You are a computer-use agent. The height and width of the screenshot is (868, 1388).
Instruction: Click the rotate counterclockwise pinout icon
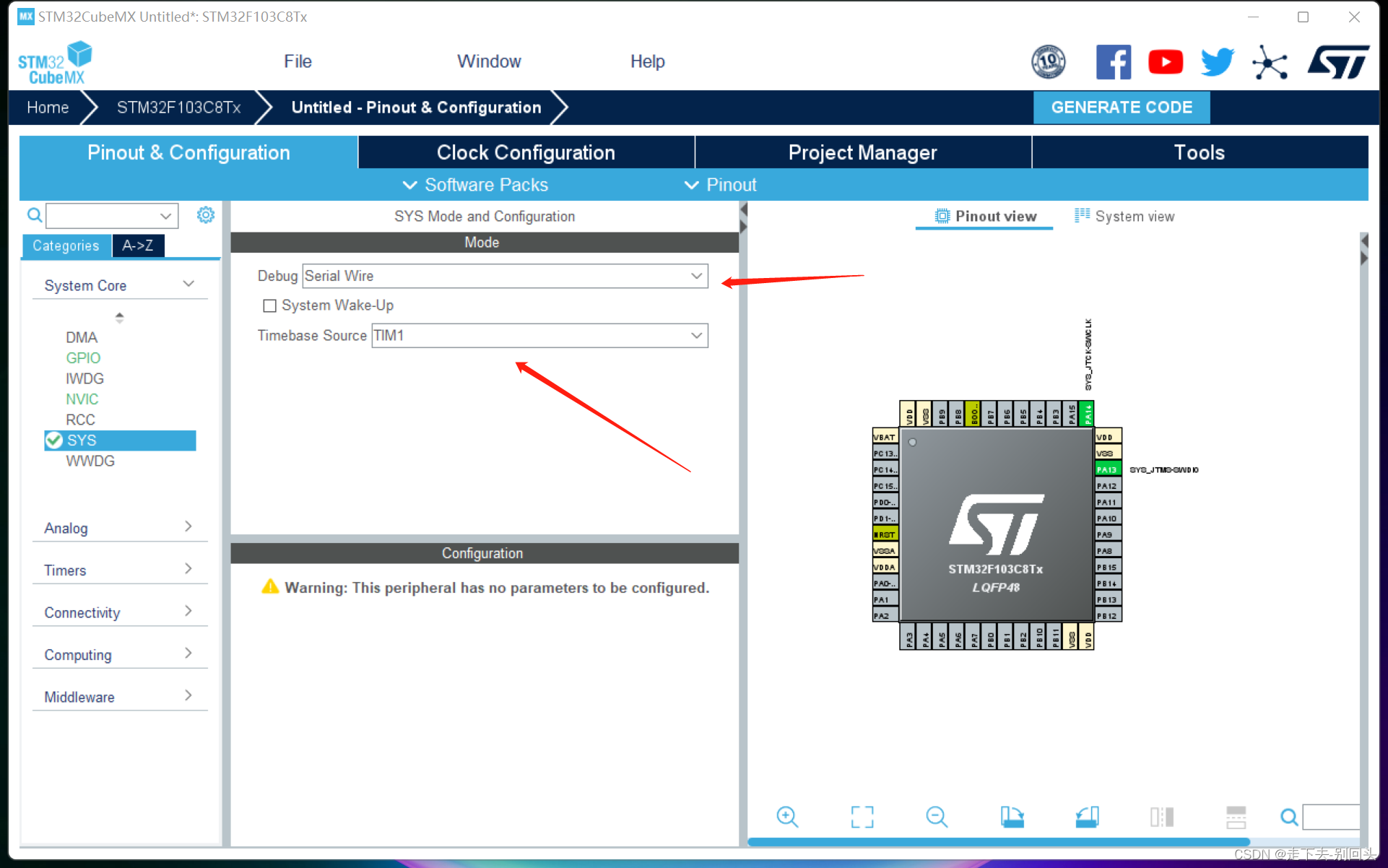coord(1087,817)
